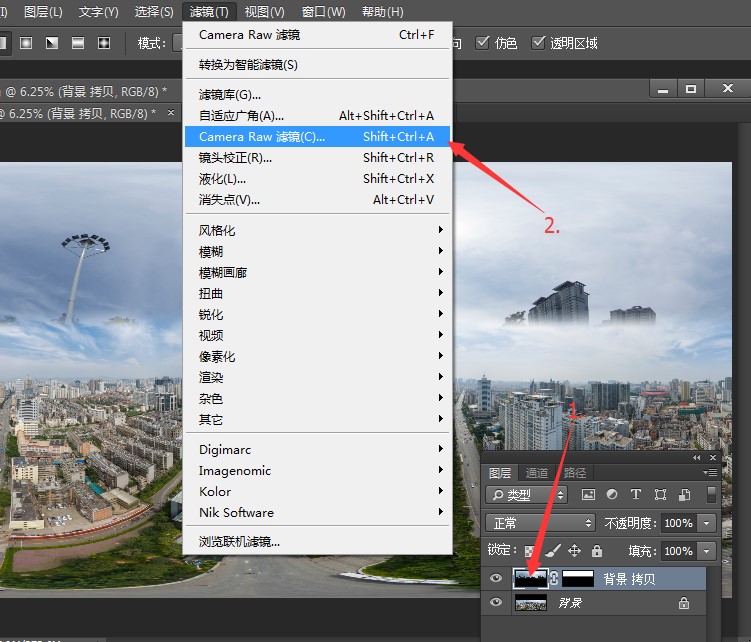Viewport: 751px width, 642px height.
Task: Filter layers by type (T) icon
Action: click(x=636, y=494)
